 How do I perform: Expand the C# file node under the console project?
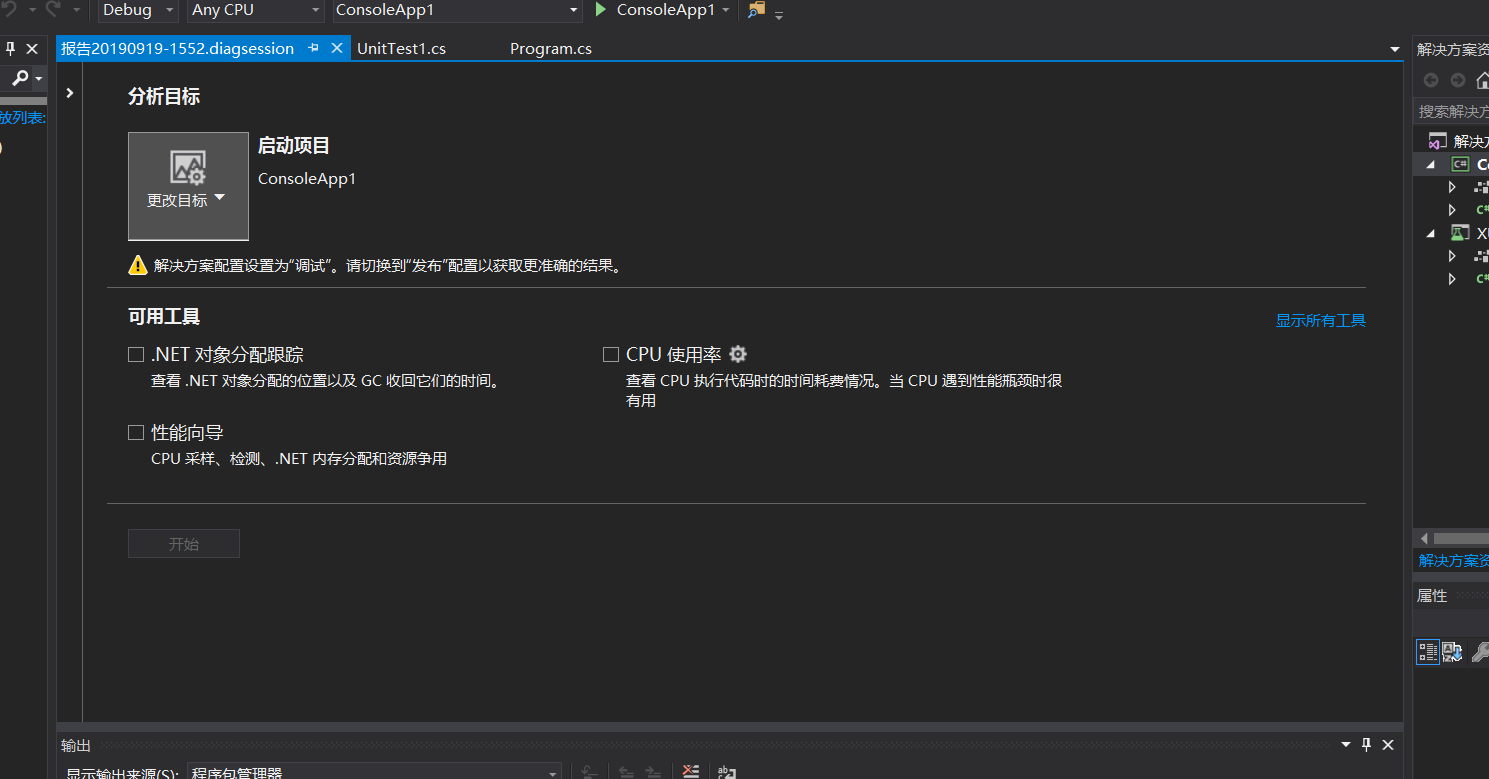click(1453, 210)
